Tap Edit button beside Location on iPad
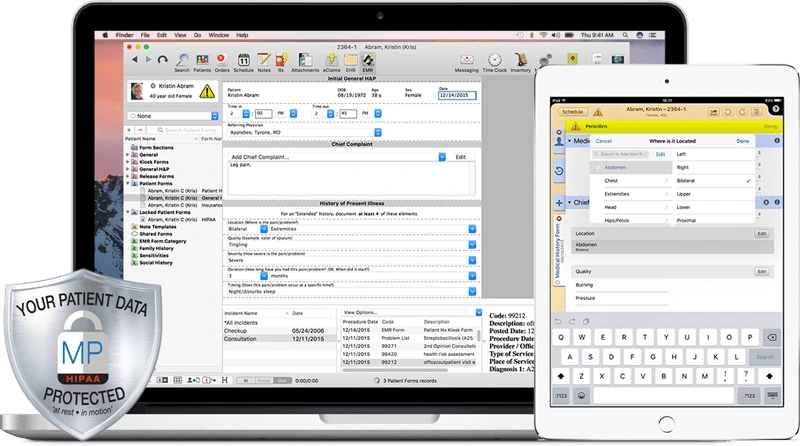This screenshot has height=446, width=800. tap(762, 234)
